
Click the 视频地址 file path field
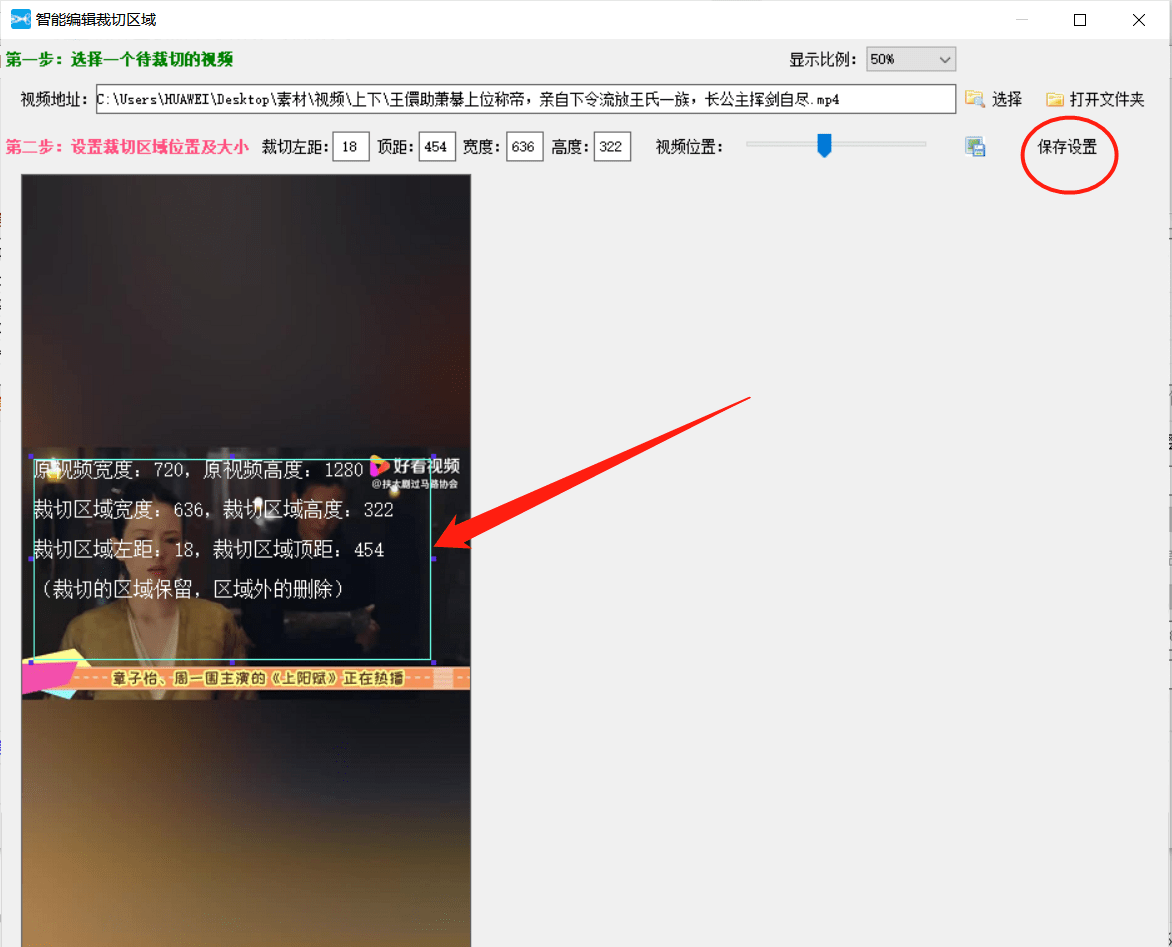[526, 99]
